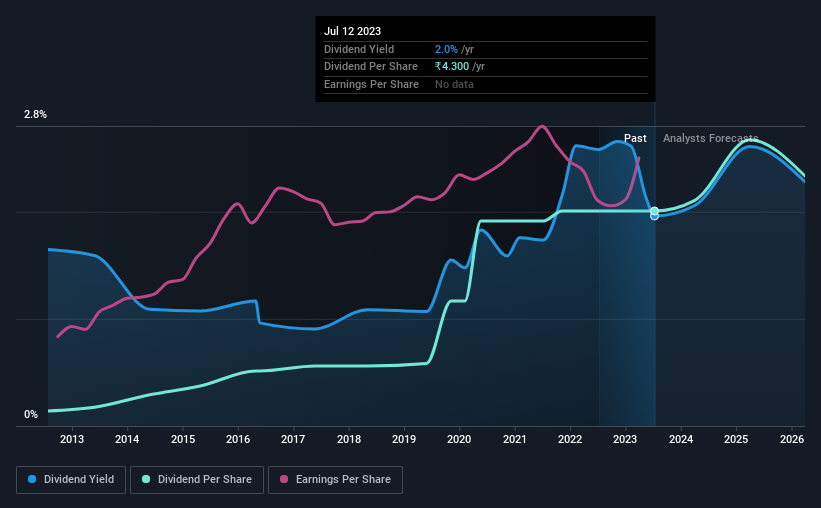This screenshot has width=821, height=508.
Task: Click the 0% y-axis label
Action: pyautogui.click(x=31, y=415)
